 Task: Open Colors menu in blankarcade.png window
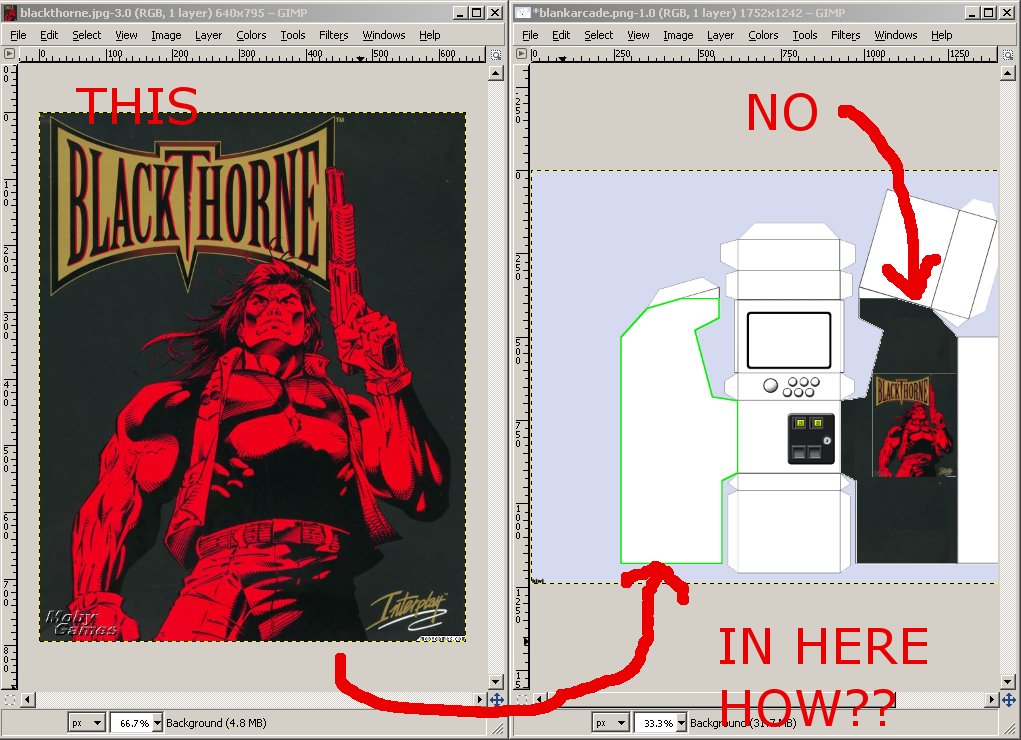click(763, 35)
